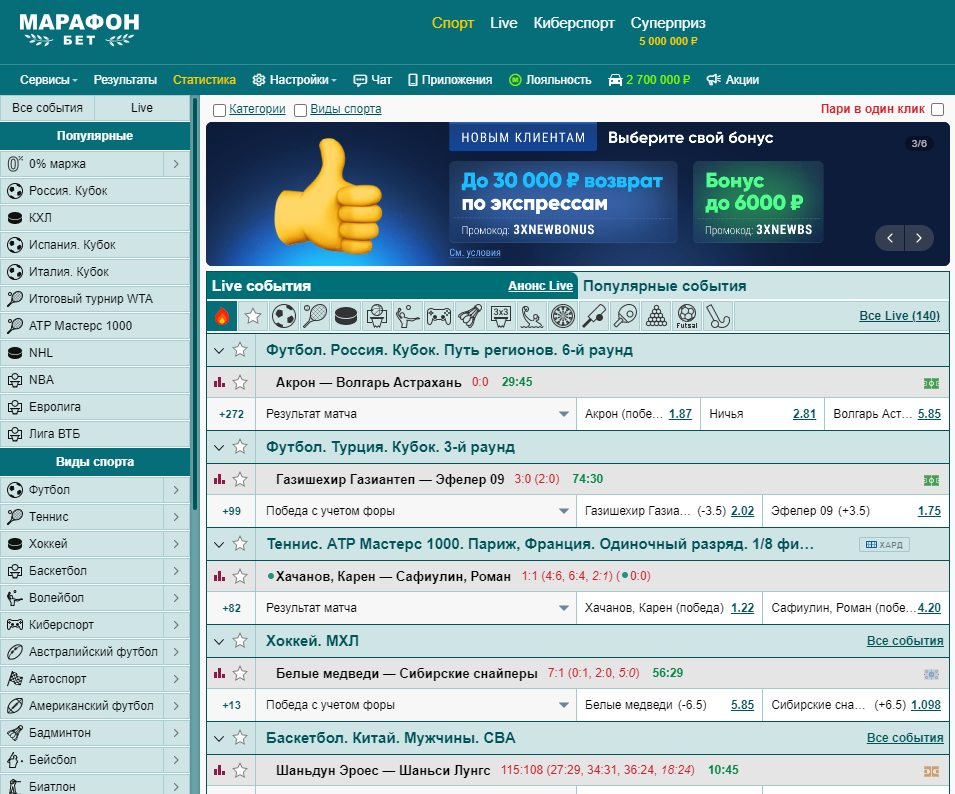This screenshot has width=955, height=794.
Task: Filter live events by badminton shuttlecock icon
Action: tap(470, 316)
